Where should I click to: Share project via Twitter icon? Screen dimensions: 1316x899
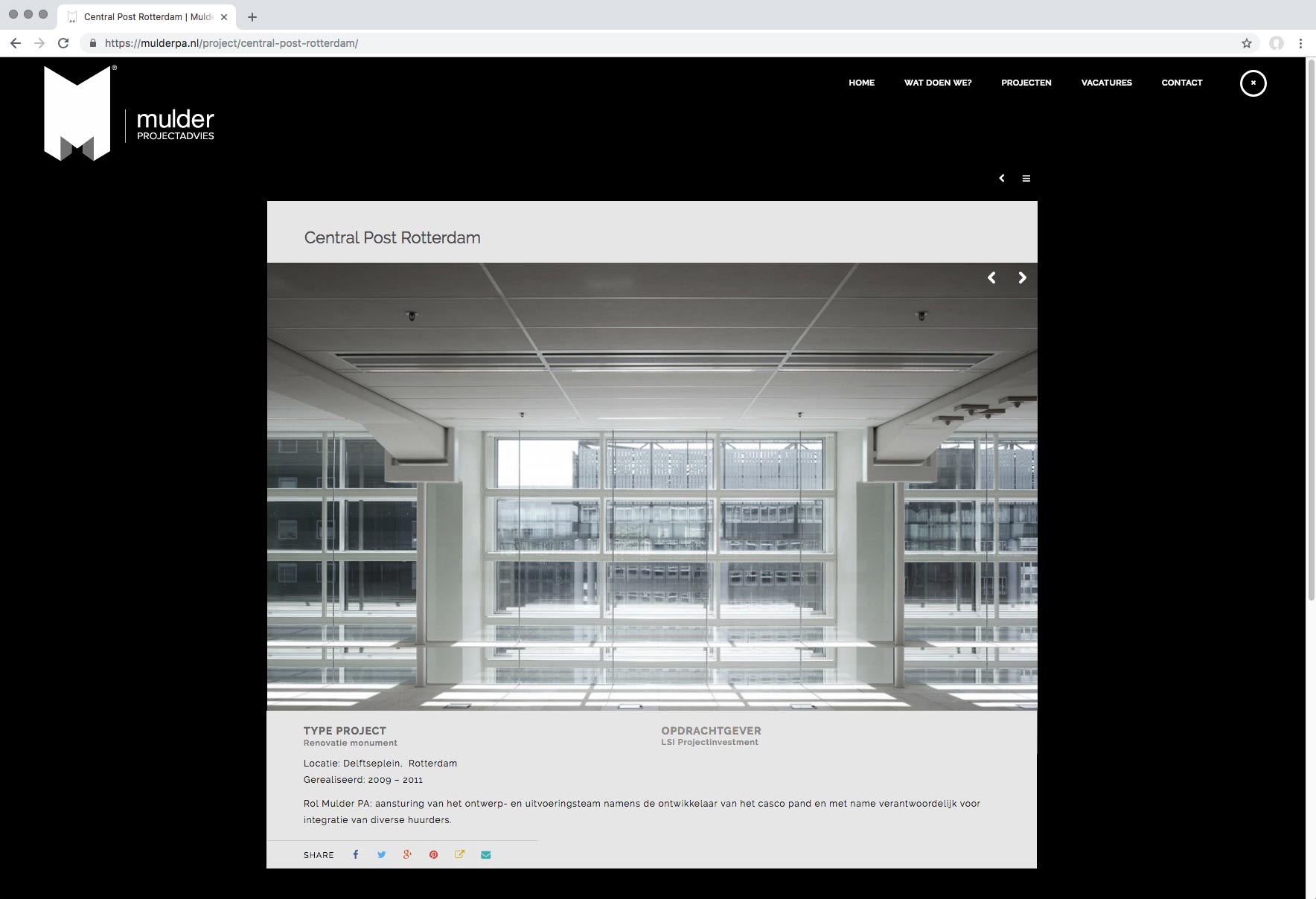point(381,854)
